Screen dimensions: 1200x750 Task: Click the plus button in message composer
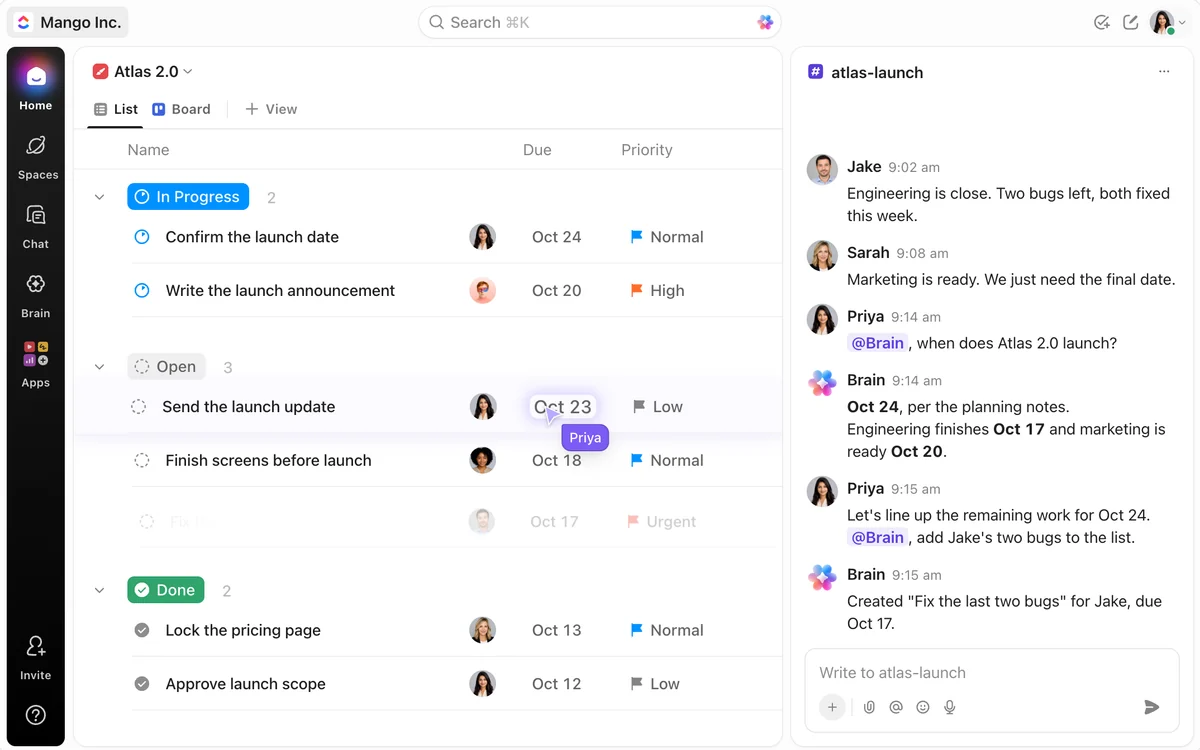coord(832,707)
